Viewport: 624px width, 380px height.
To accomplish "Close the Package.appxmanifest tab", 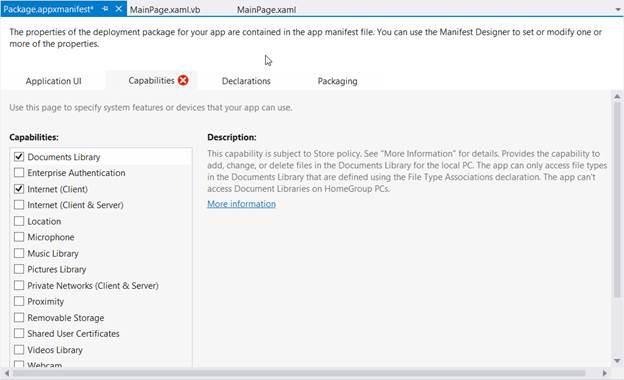I will coord(119,8).
